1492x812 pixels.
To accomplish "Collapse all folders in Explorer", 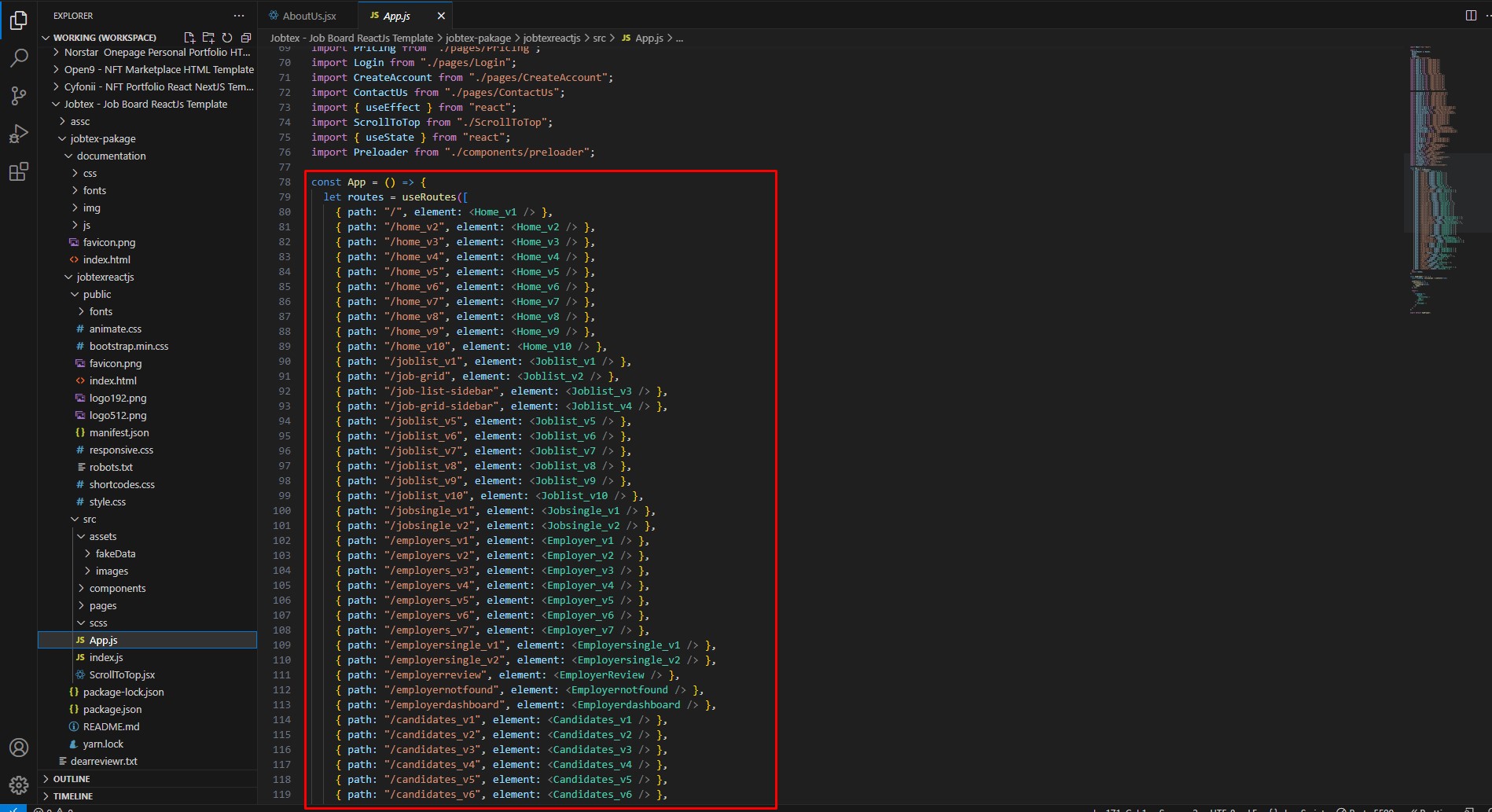I will pos(246,38).
